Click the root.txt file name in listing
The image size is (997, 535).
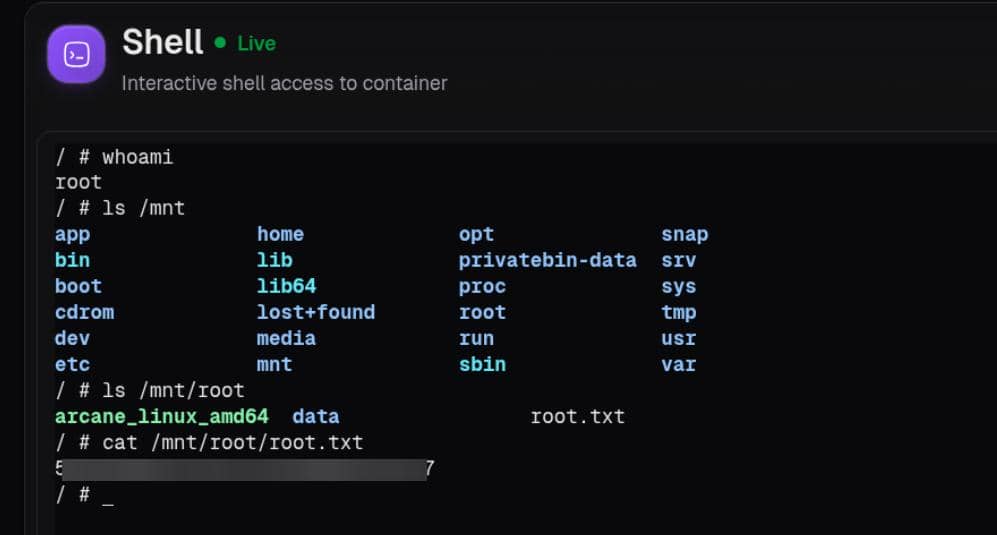coord(577,417)
